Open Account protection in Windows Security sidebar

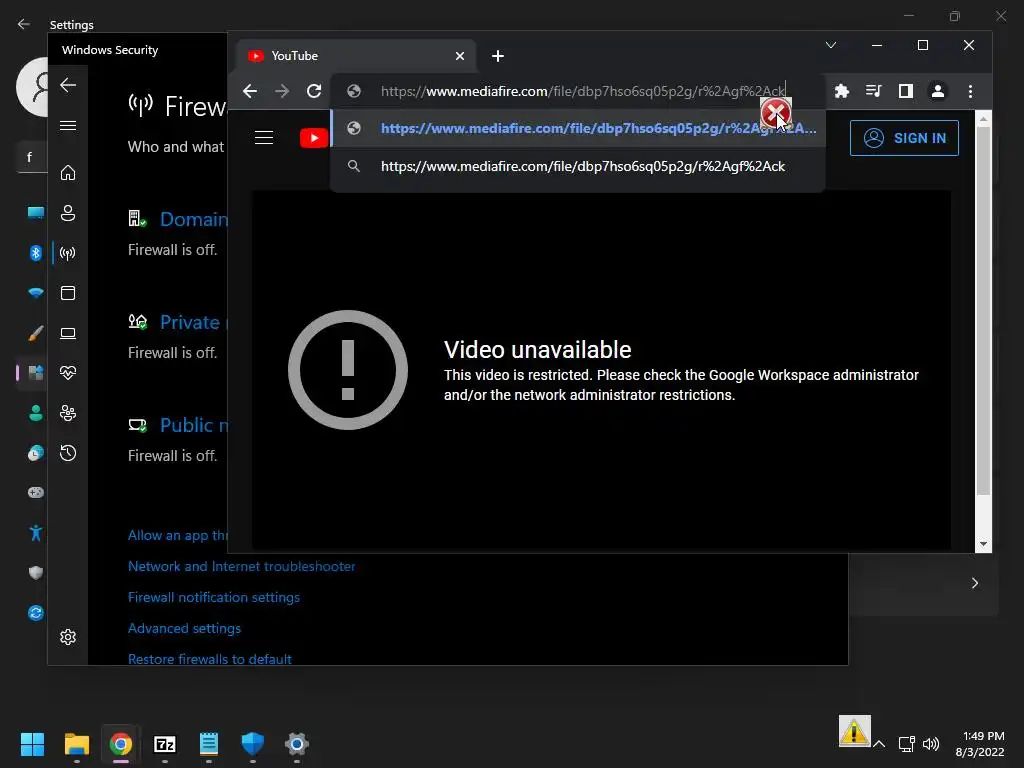coord(68,213)
